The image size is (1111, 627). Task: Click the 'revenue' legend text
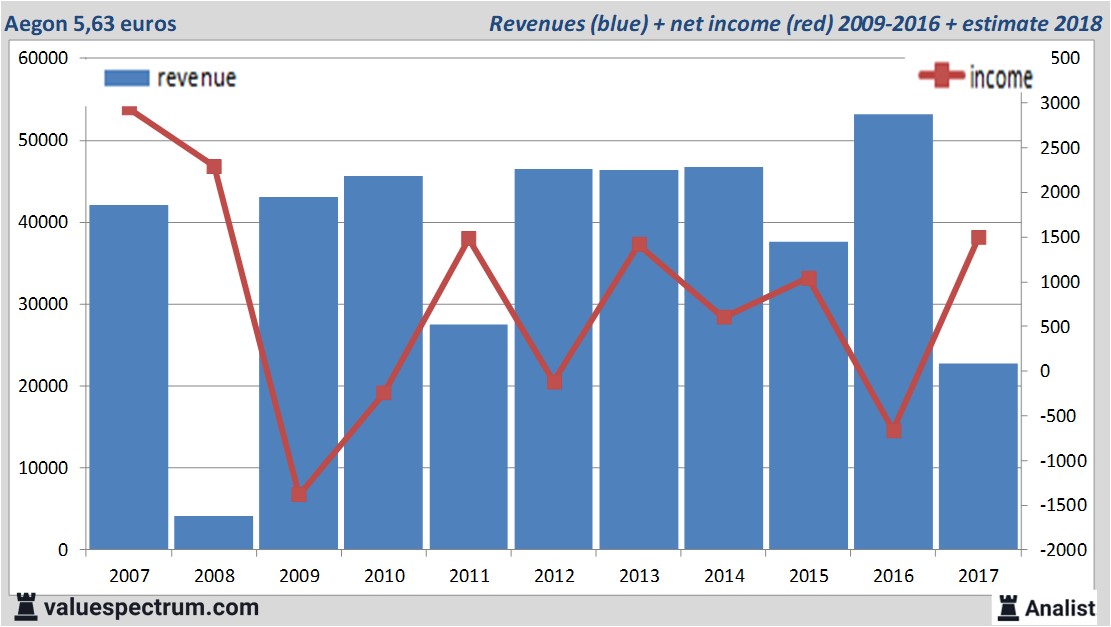(196, 78)
